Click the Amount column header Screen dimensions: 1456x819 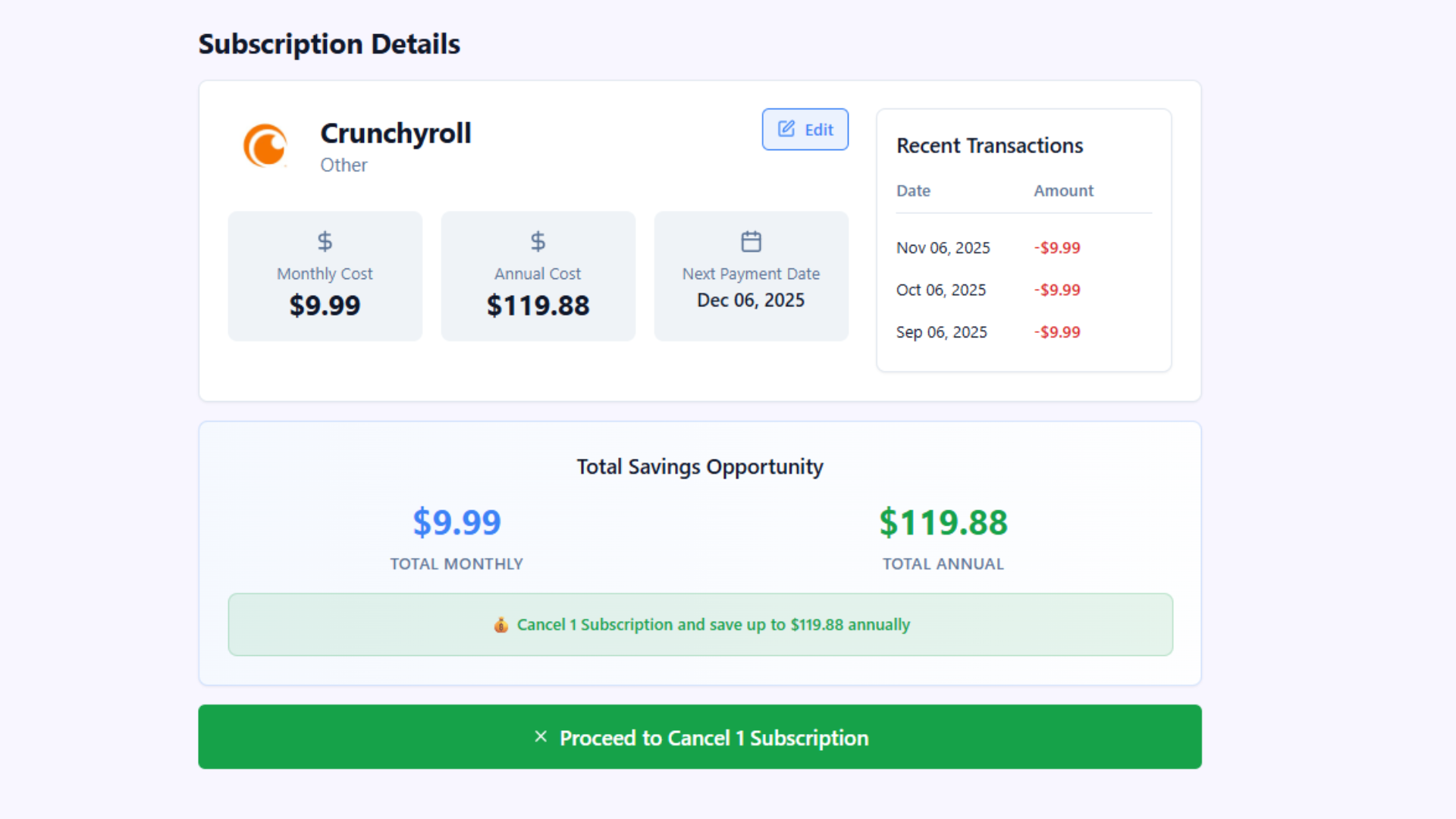tap(1063, 191)
